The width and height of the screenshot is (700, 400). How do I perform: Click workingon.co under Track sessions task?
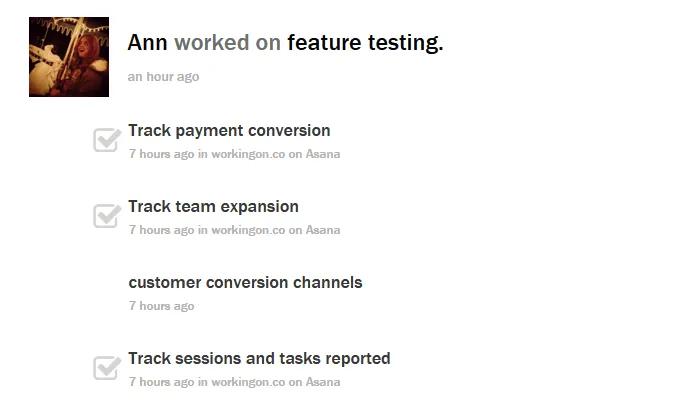click(248, 382)
